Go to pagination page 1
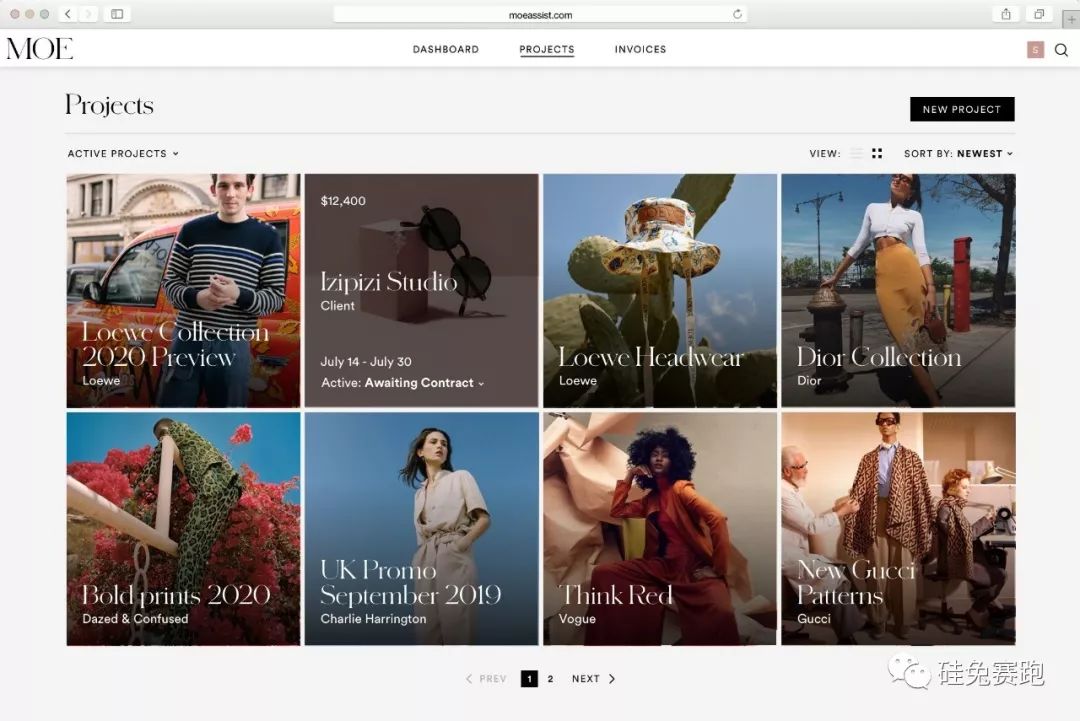 (x=529, y=678)
